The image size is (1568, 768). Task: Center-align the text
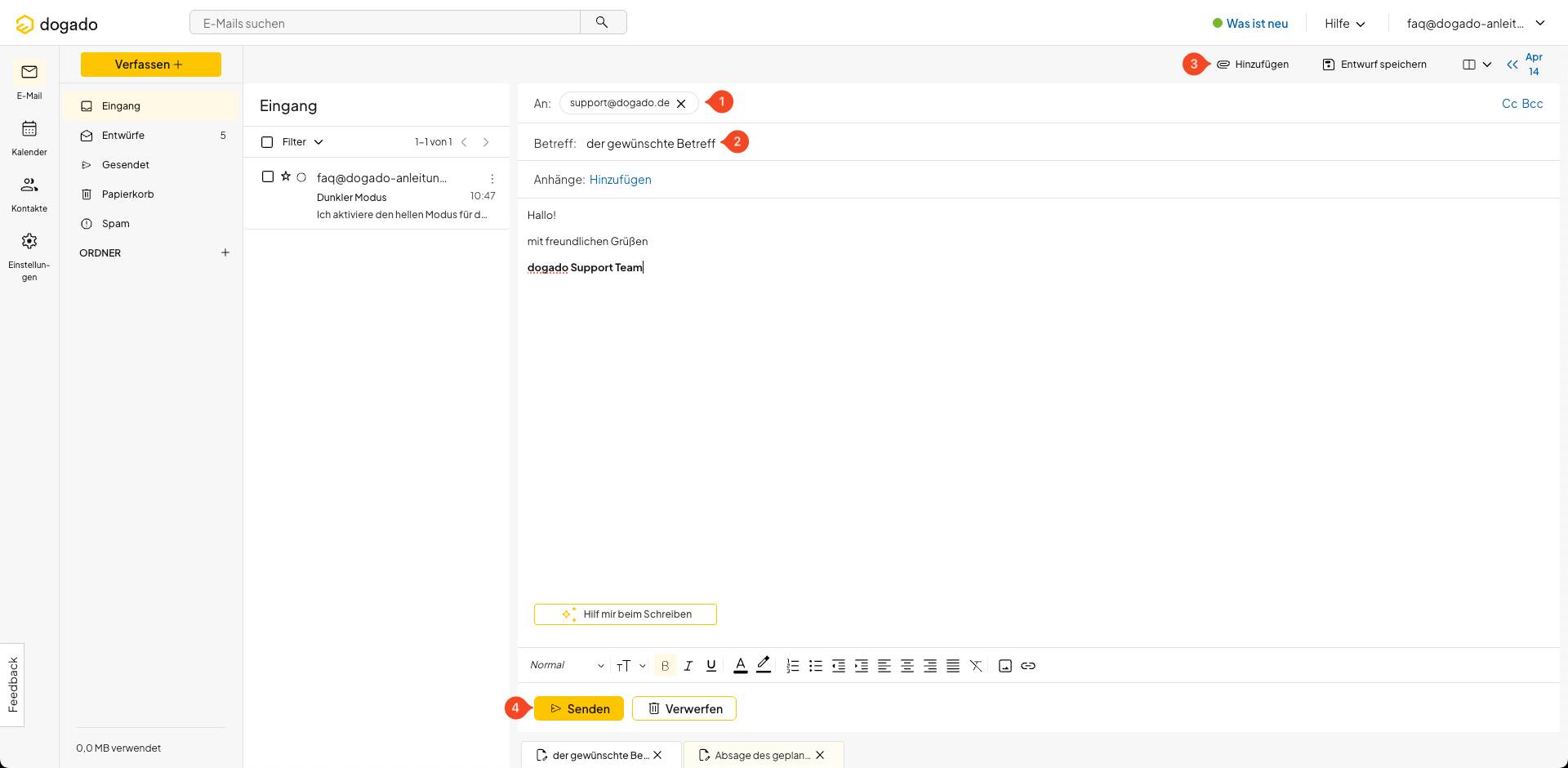point(906,666)
